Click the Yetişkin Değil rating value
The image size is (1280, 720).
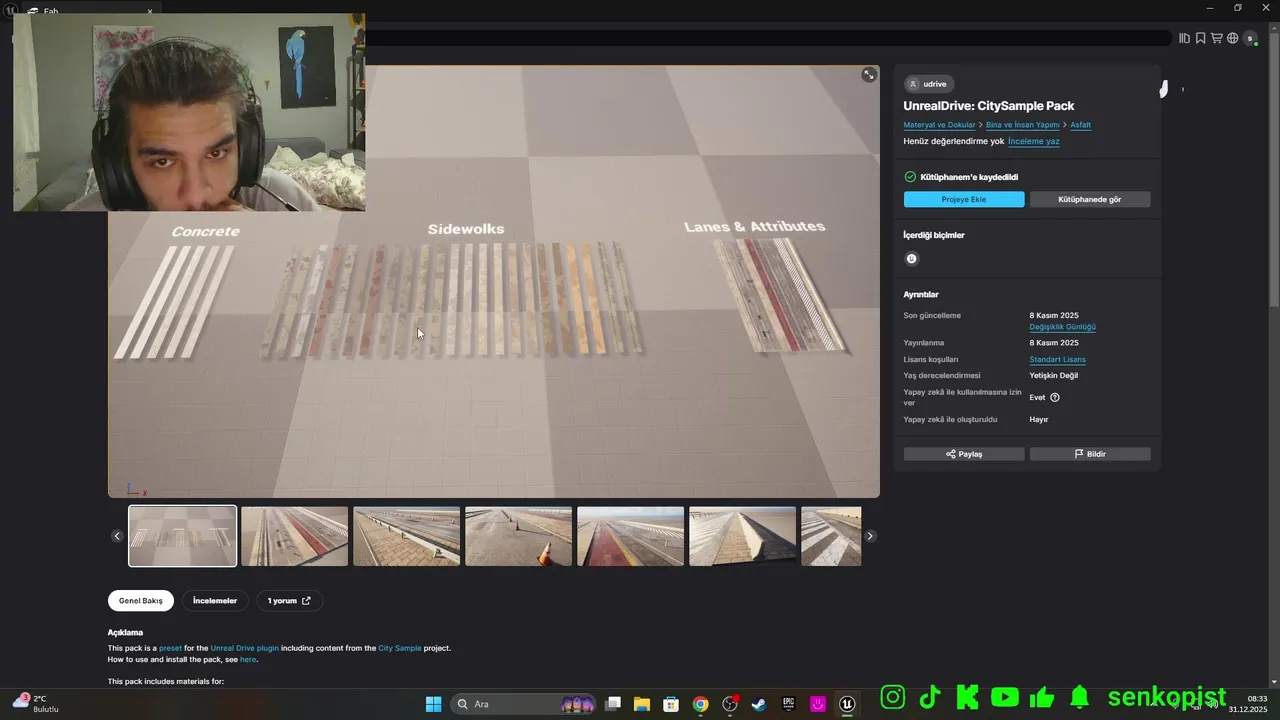click(x=1053, y=375)
